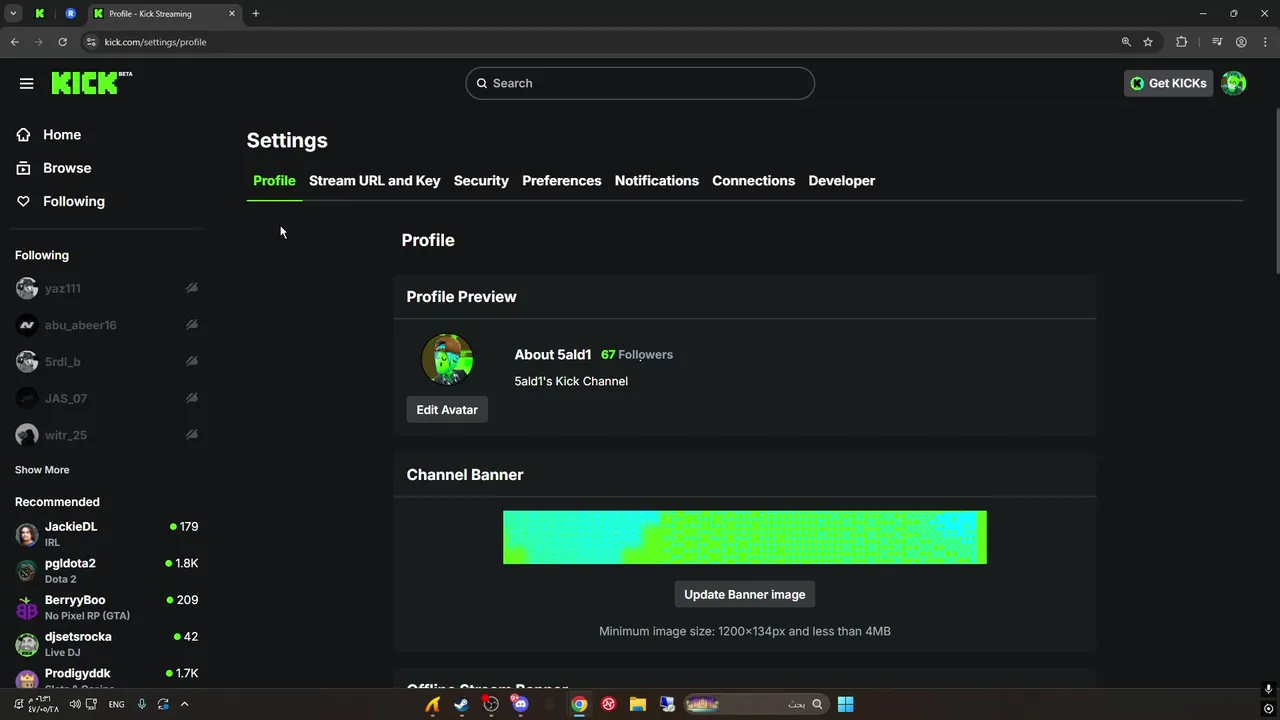The height and width of the screenshot is (720, 1280).
Task: Click the Windows Start button
Action: tap(845, 704)
